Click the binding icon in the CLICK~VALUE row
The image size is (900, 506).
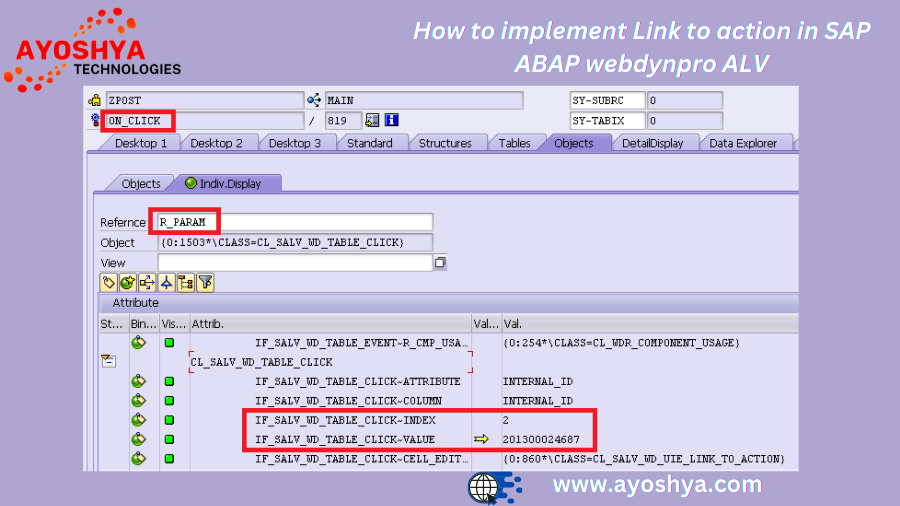point(138,439)
